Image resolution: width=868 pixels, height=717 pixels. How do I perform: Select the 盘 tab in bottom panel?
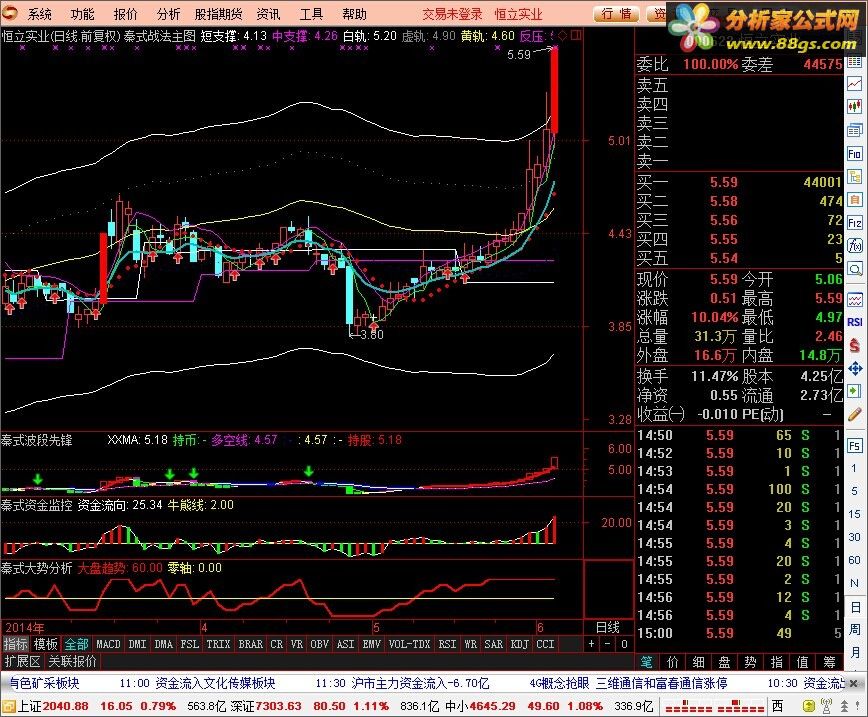click(x=724, y=662)
